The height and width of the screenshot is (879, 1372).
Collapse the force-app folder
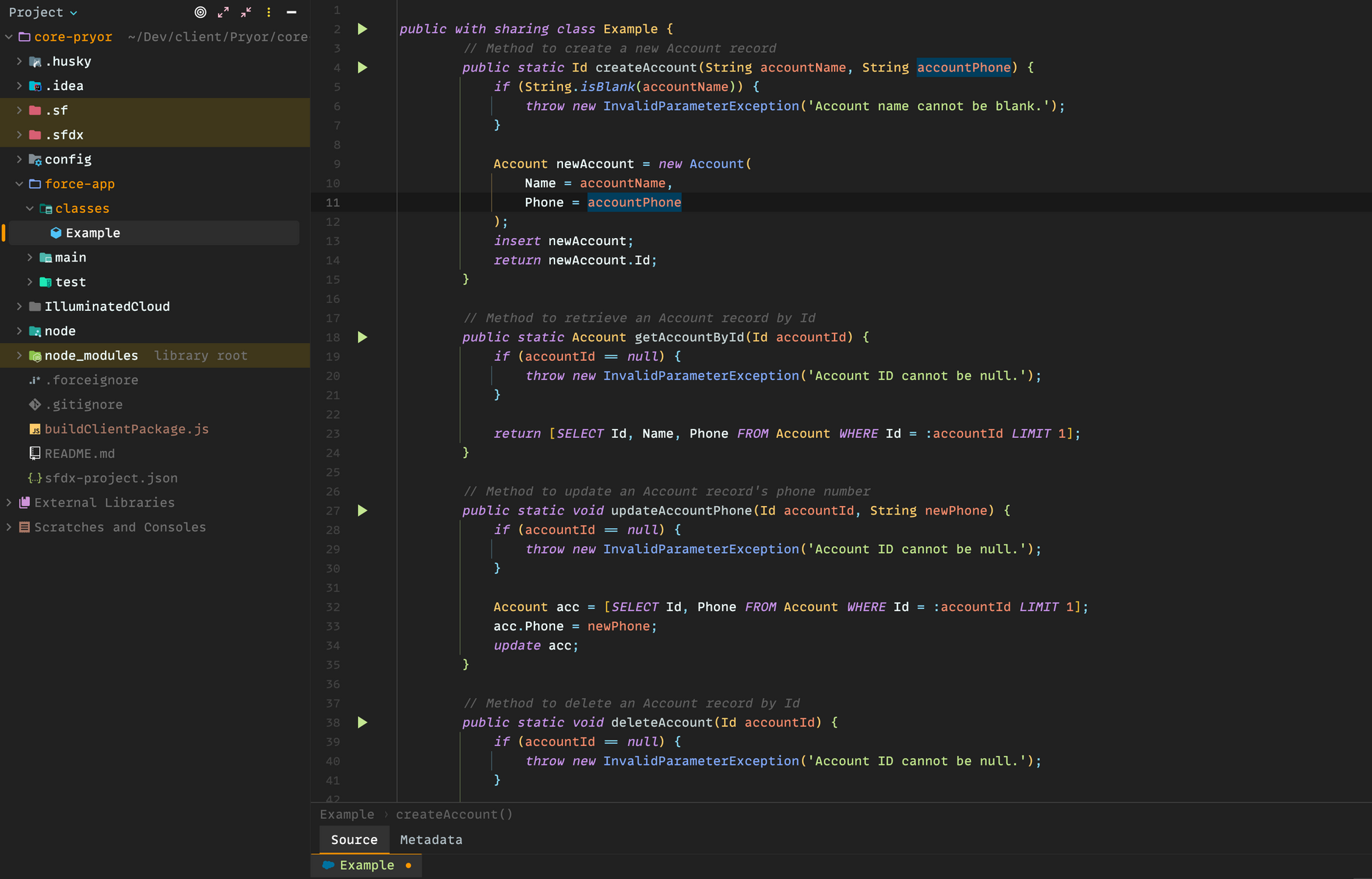(19, 184)
